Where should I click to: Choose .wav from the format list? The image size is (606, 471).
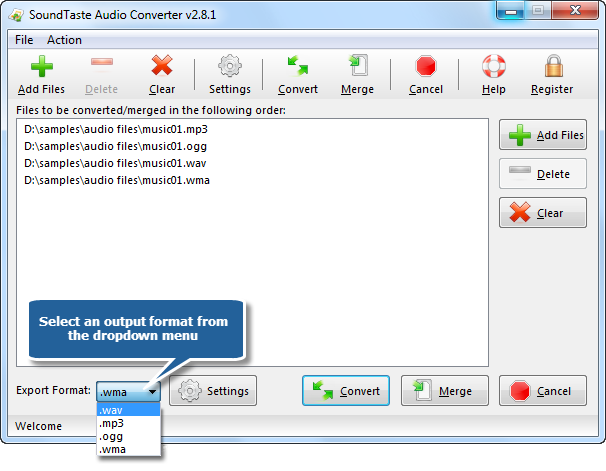129,410
